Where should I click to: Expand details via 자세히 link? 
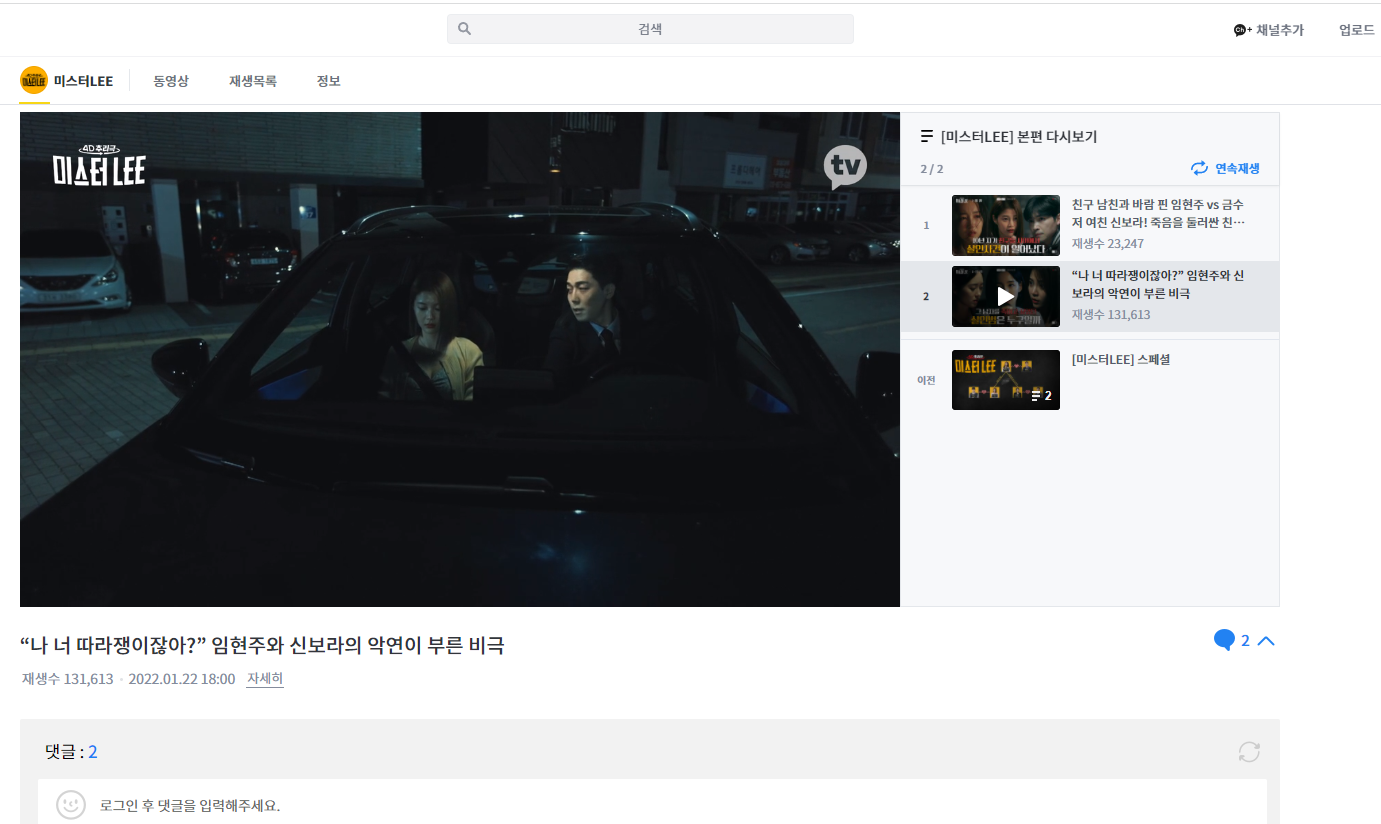pos(265,679)
